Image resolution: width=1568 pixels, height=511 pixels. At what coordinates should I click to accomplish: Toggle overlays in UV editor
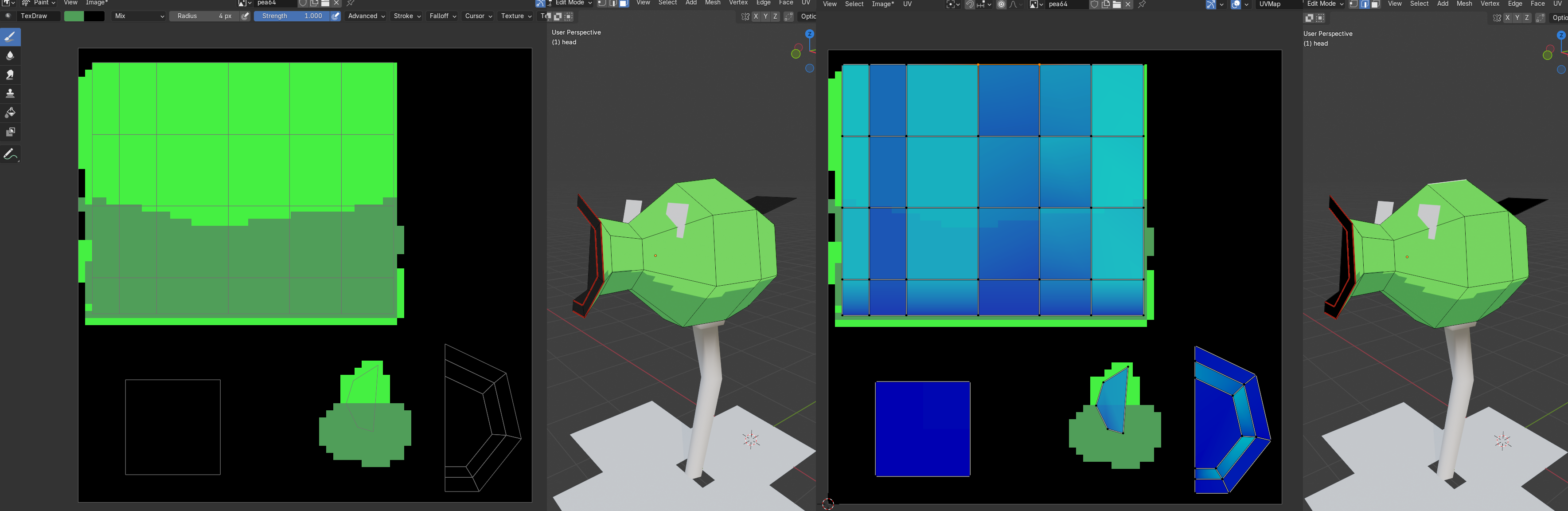click(1236, 4)
